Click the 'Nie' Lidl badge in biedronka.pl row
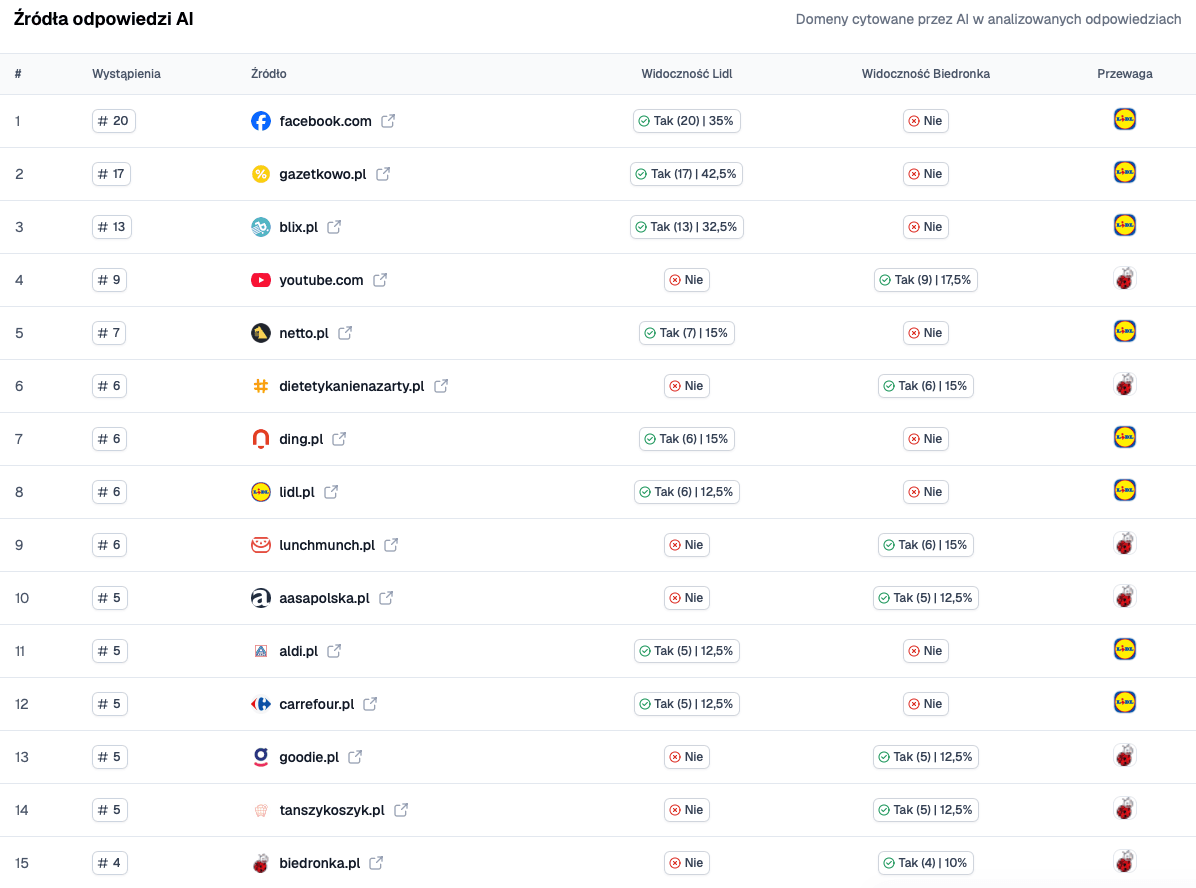 tap(686, 863)
